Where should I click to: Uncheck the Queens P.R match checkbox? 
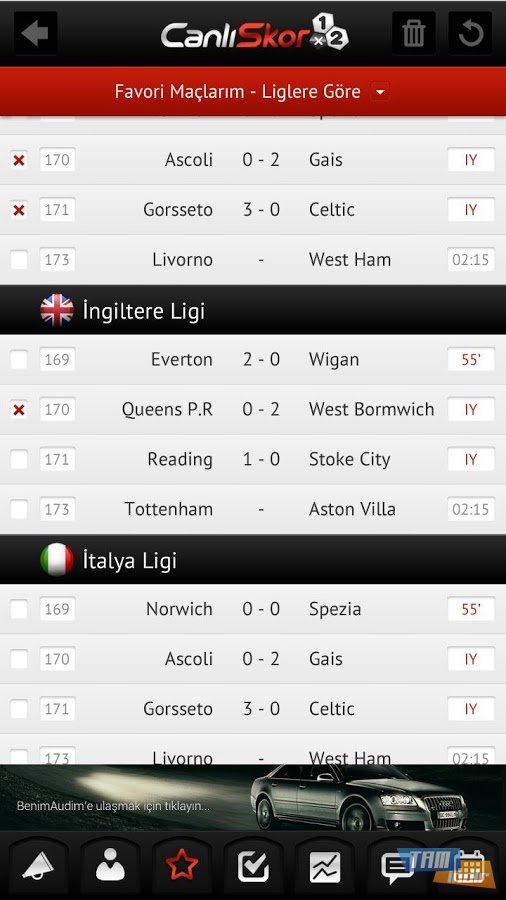tap(19, 410)
